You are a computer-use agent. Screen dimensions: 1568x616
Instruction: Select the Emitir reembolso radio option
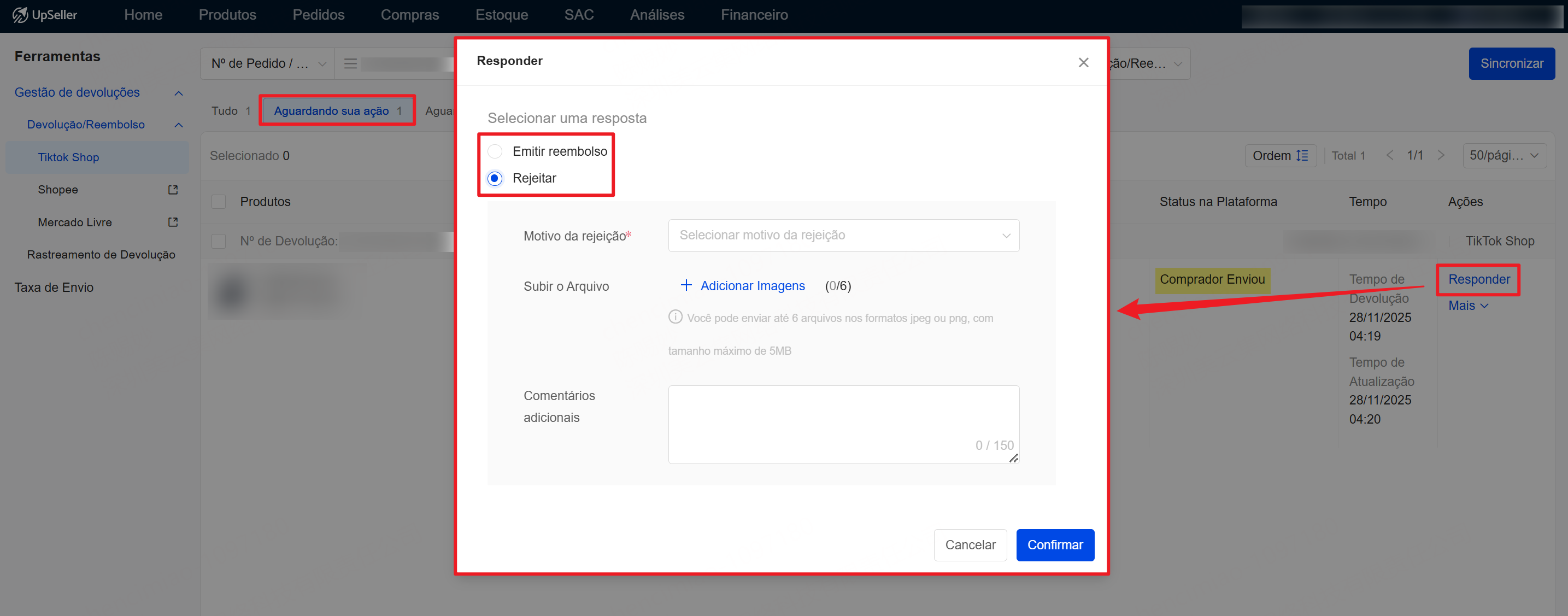point(495,151)
